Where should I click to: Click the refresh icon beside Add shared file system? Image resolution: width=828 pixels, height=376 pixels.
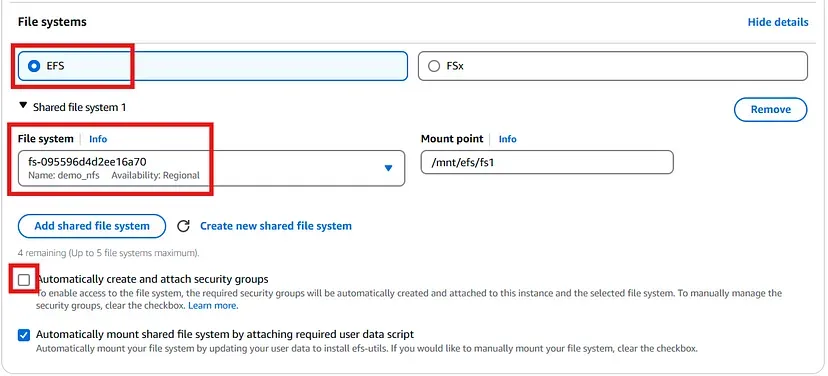183,226
